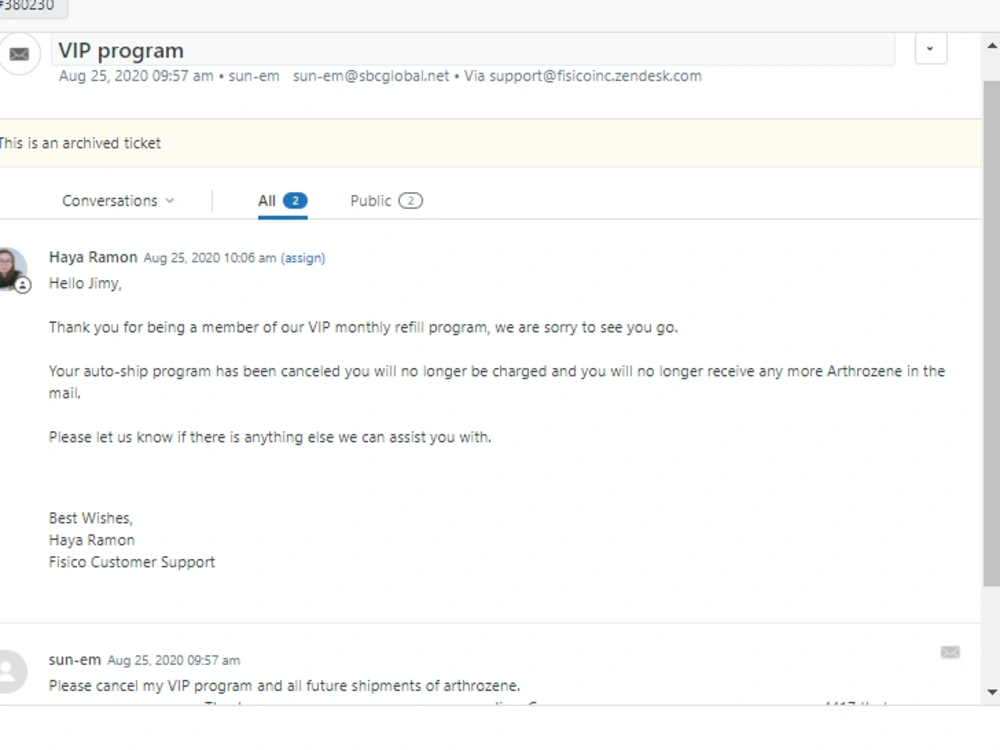Image resolution: width=1000 pixels, height=750 pixels.
Task: Click the assign link next to Haya Ramon
Action: point(303,258)
